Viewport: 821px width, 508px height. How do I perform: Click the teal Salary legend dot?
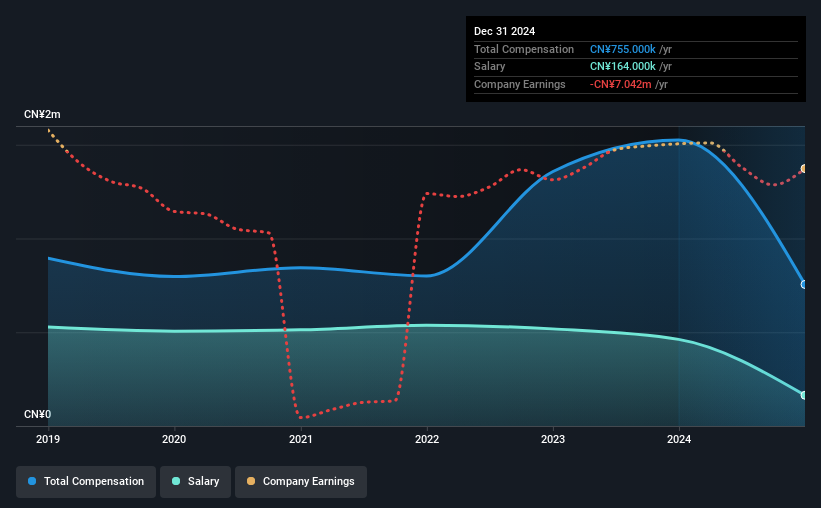click(176, 481)
